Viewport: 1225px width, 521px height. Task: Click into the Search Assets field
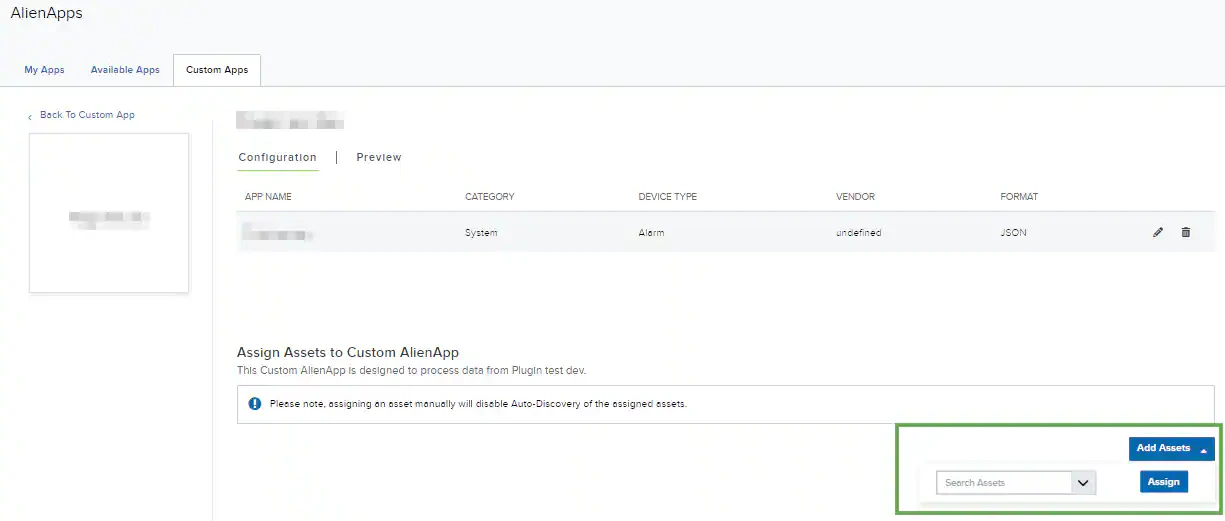coord(1004,483)
